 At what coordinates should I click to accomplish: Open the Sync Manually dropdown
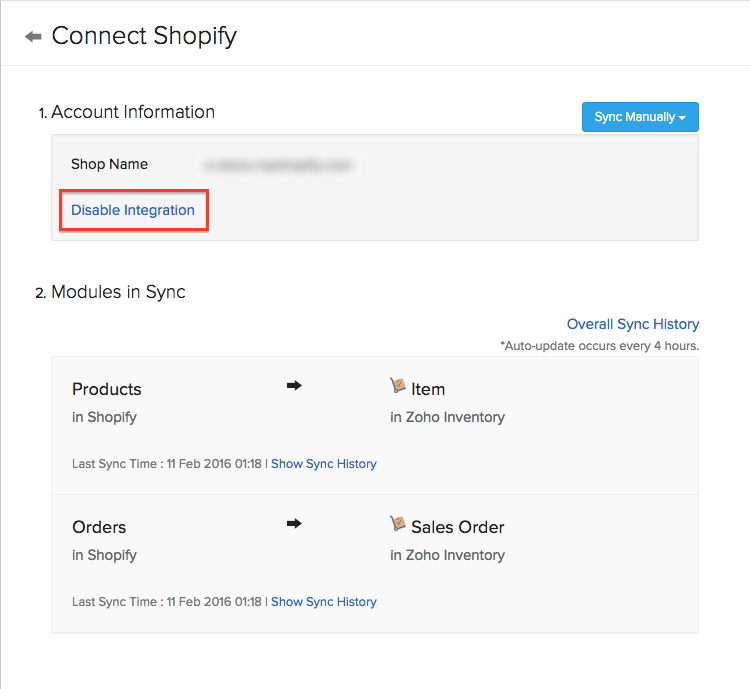pos(640,117)
